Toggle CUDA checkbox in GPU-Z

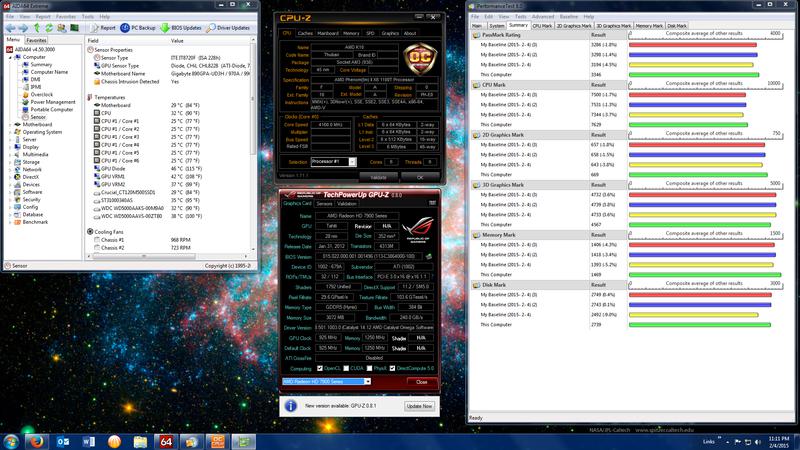(x=346, y=368)
